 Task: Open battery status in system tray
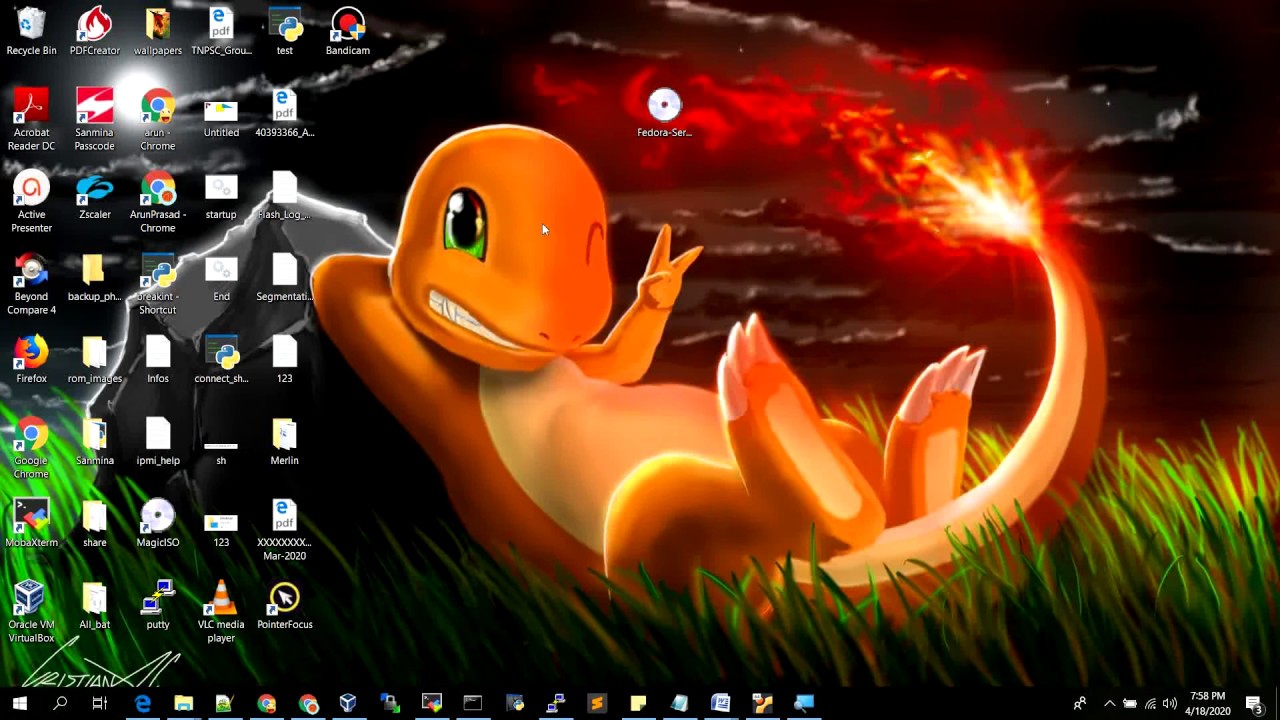(x=1130, y=703)
